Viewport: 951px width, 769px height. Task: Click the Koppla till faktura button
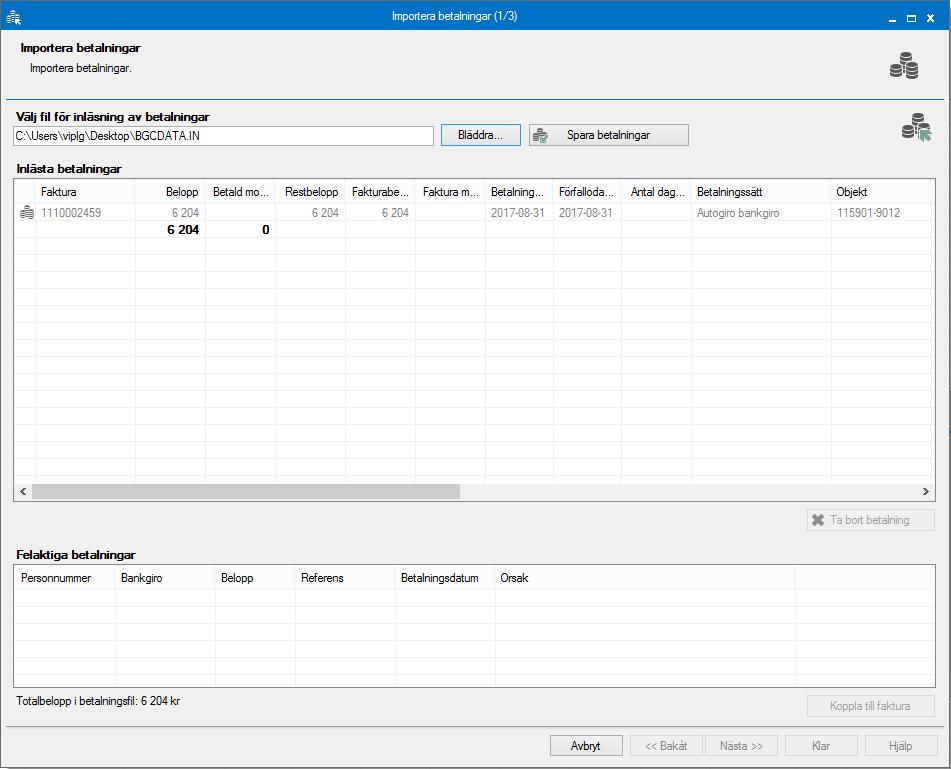(870, 706)
